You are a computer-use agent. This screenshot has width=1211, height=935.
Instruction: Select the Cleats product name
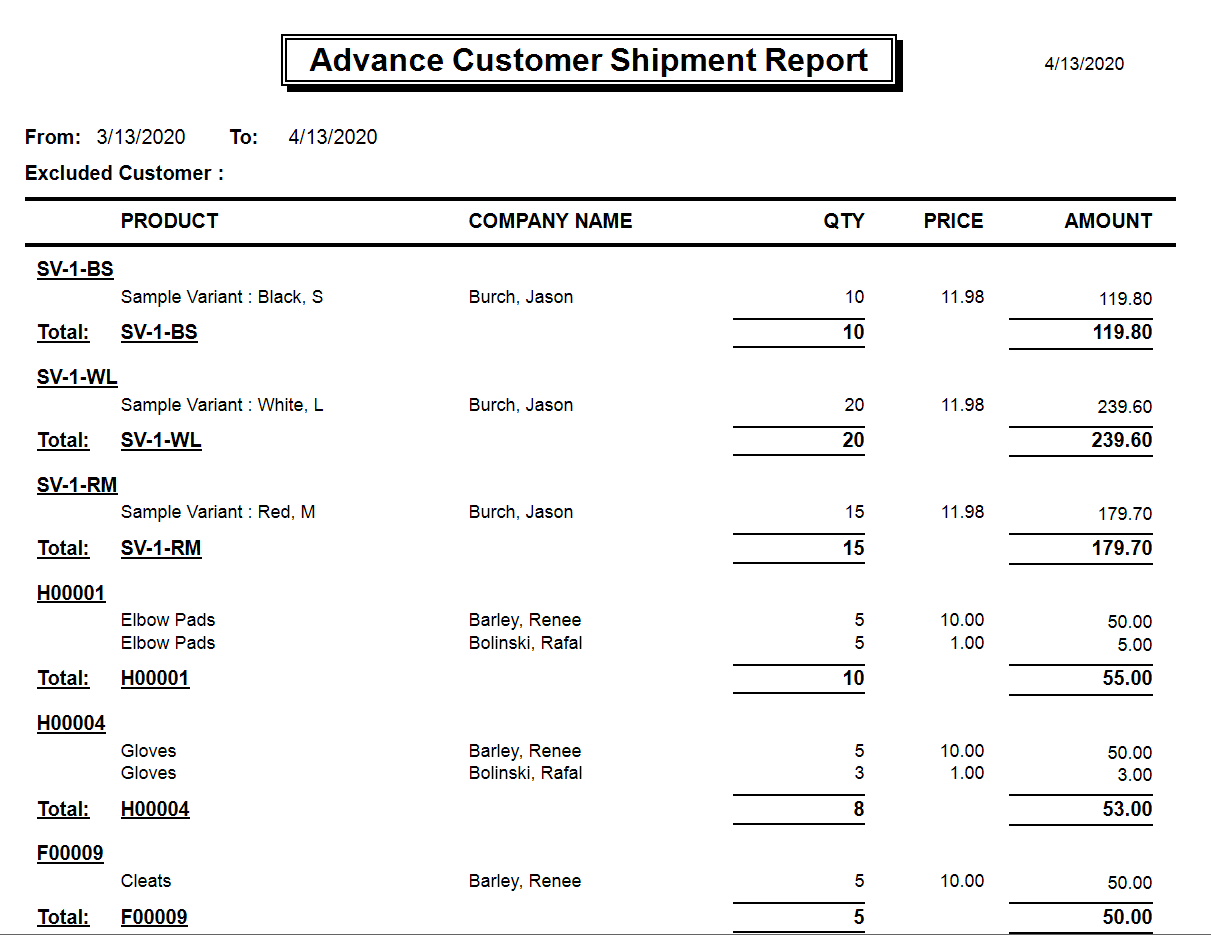[146, 881]
